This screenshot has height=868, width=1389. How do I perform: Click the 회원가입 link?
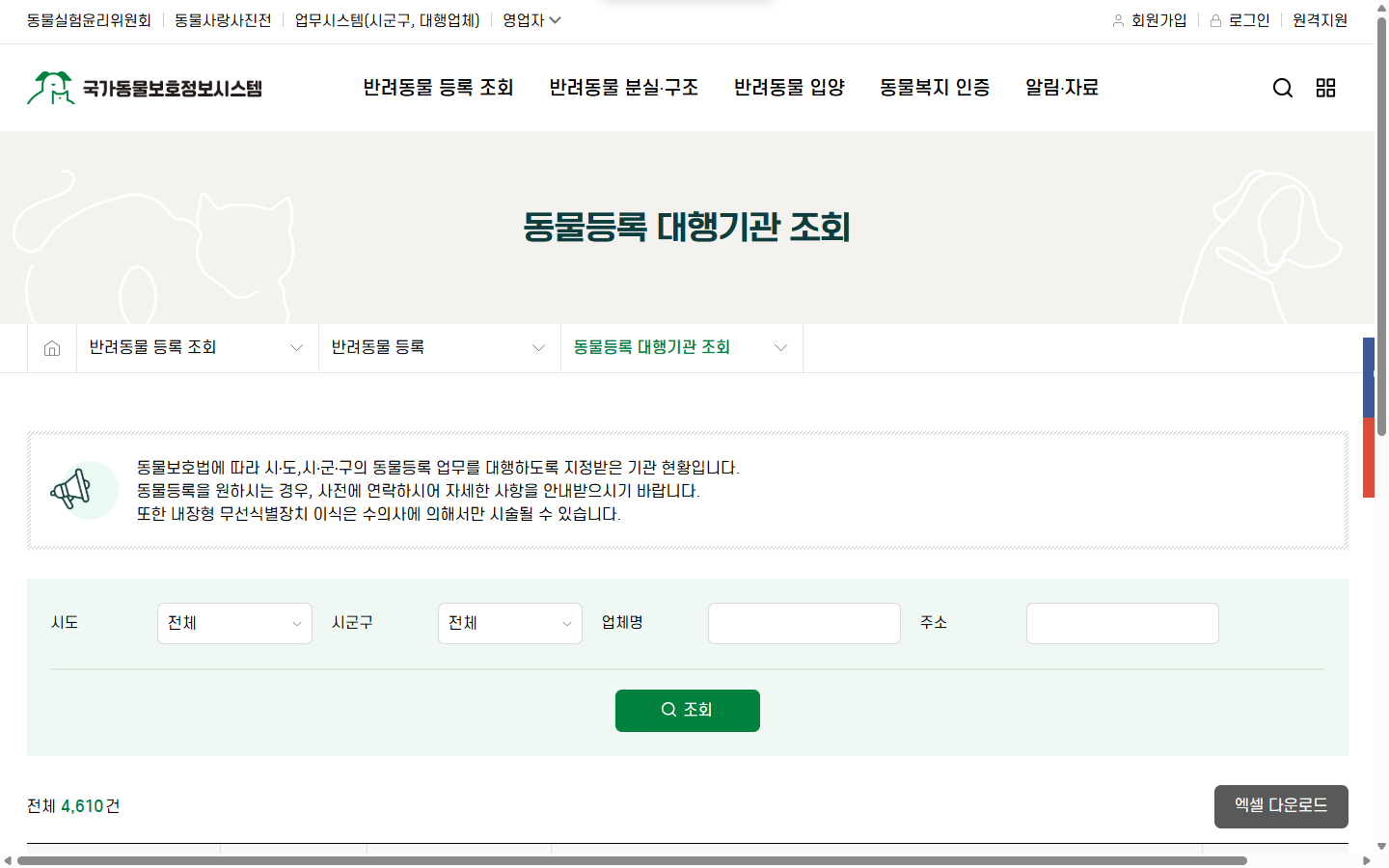[1150, 20]
